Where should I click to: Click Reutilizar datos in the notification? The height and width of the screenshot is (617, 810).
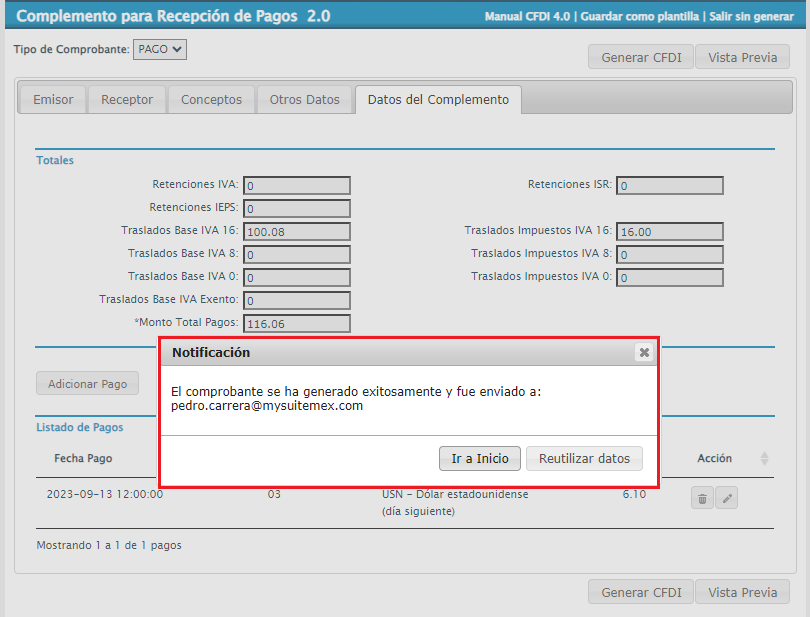click(x=584, y=459)
